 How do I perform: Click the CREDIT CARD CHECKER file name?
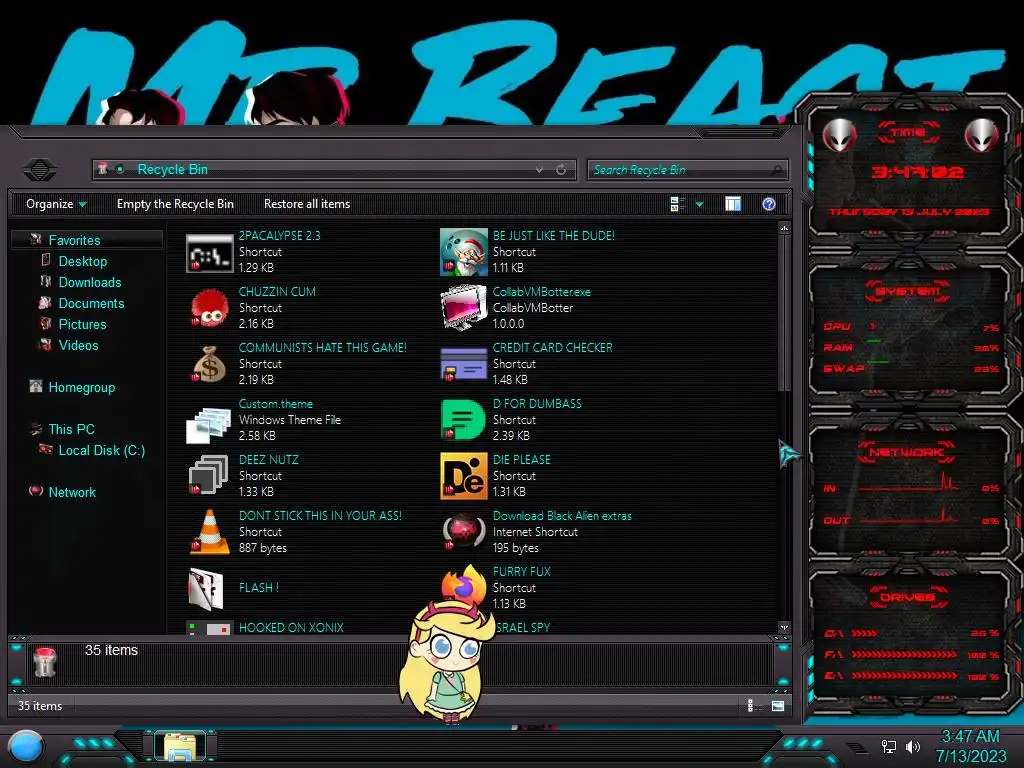(x=552, y=347)
